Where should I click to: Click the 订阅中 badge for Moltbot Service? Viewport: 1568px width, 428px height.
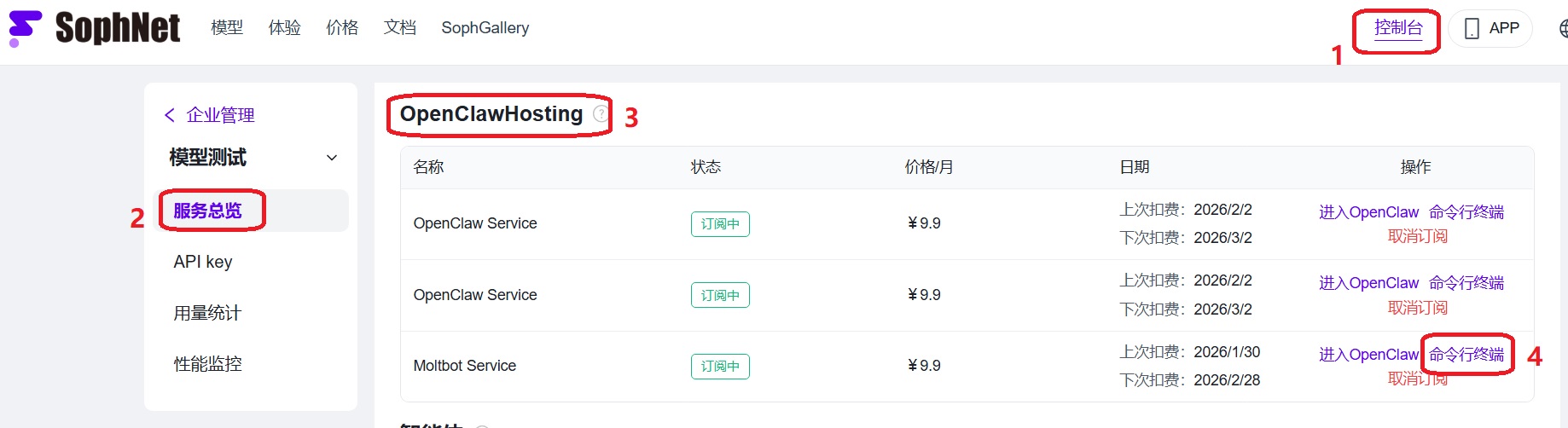tap(720, 366)
